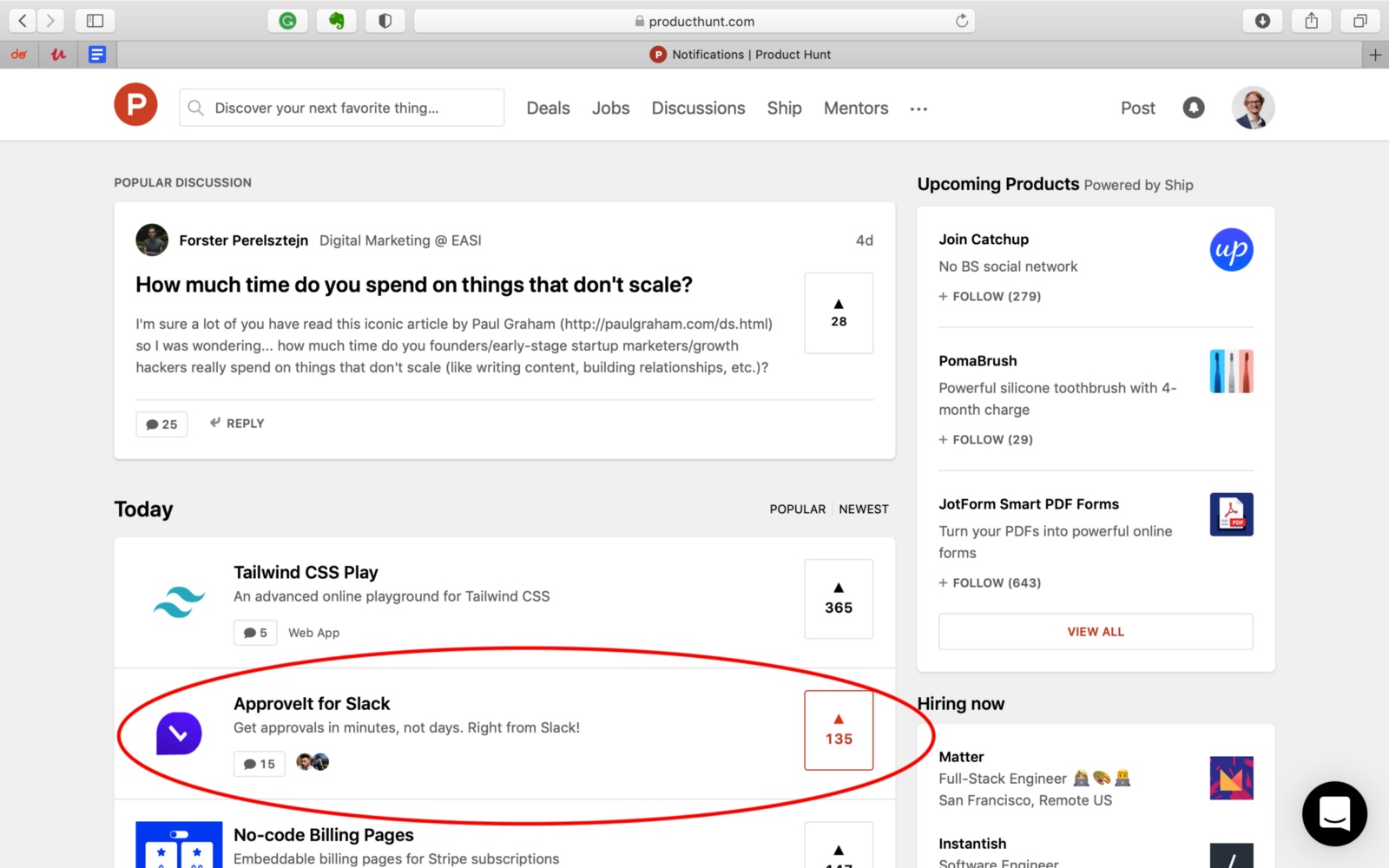Click the Product Hunt logo

point(135,105)
